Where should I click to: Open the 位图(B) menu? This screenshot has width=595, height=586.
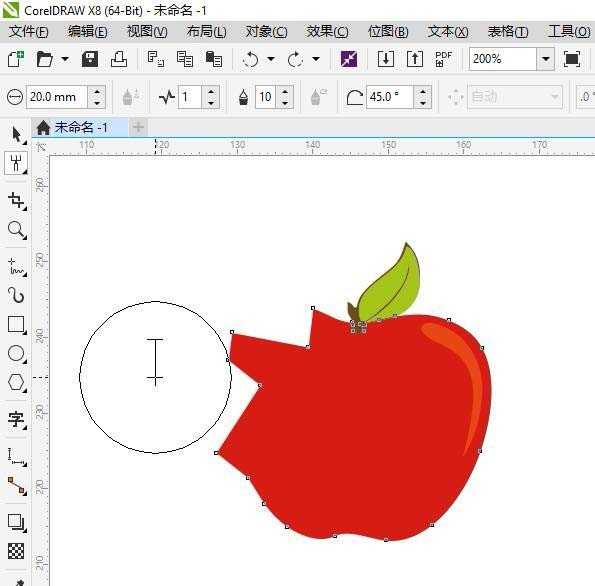point(388,32)
